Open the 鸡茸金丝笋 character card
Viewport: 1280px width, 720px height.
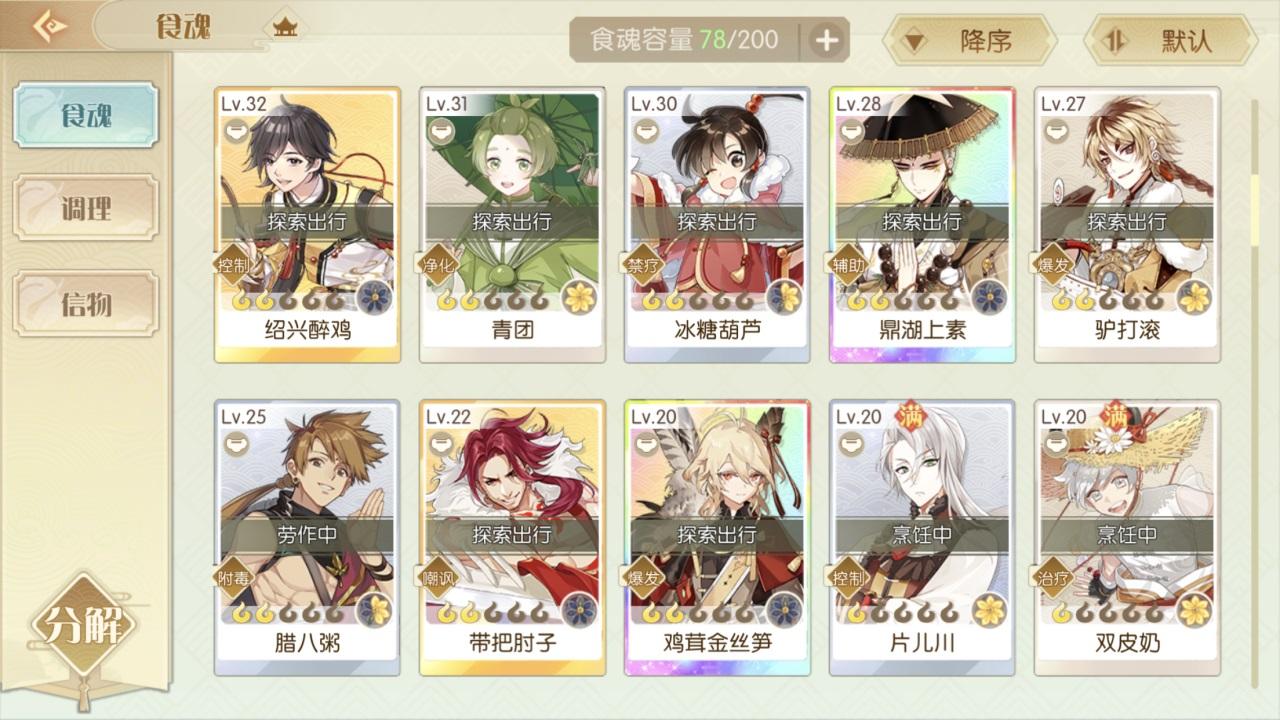click(717, 538)
